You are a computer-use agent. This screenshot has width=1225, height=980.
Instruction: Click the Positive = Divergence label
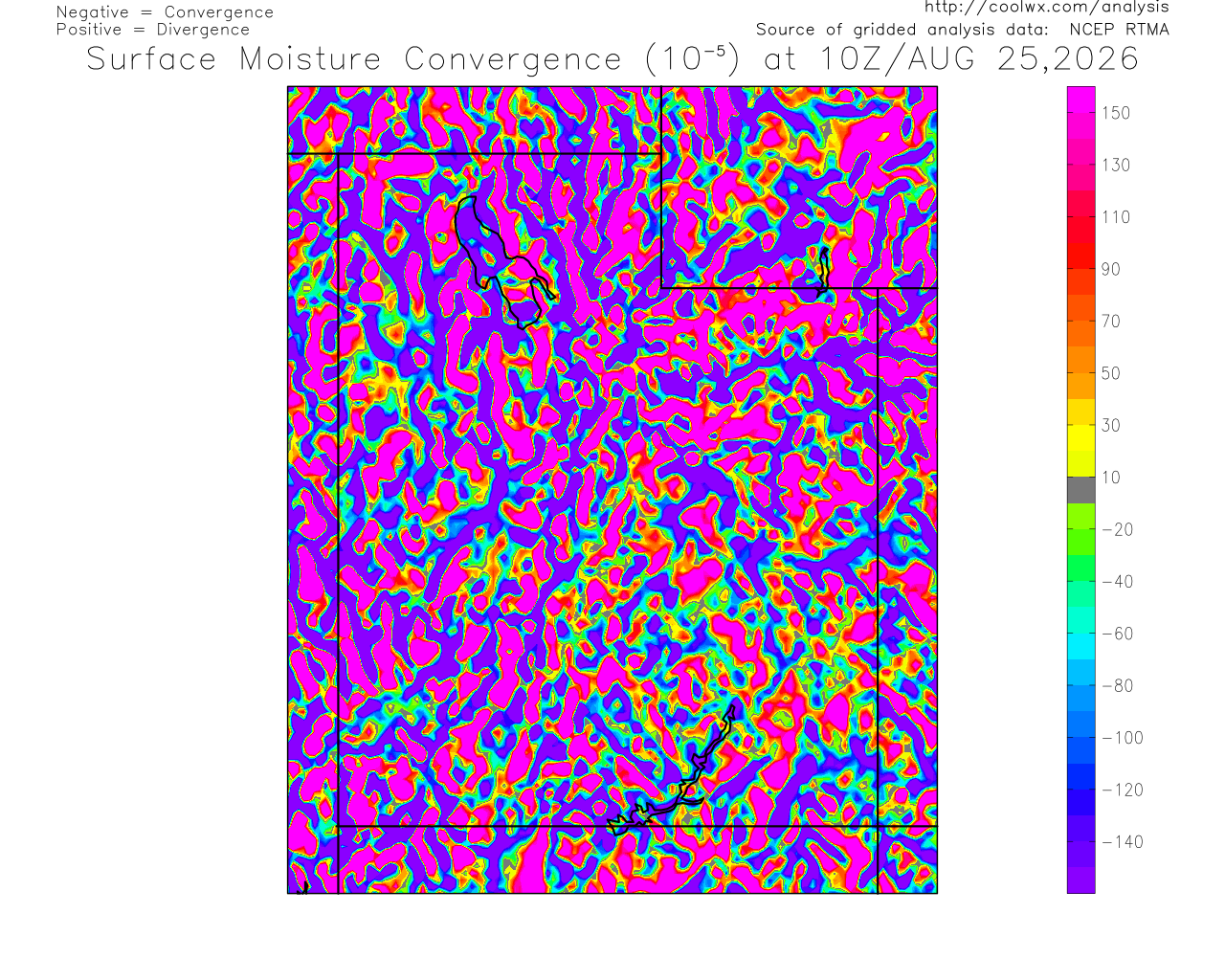point(153,30)
